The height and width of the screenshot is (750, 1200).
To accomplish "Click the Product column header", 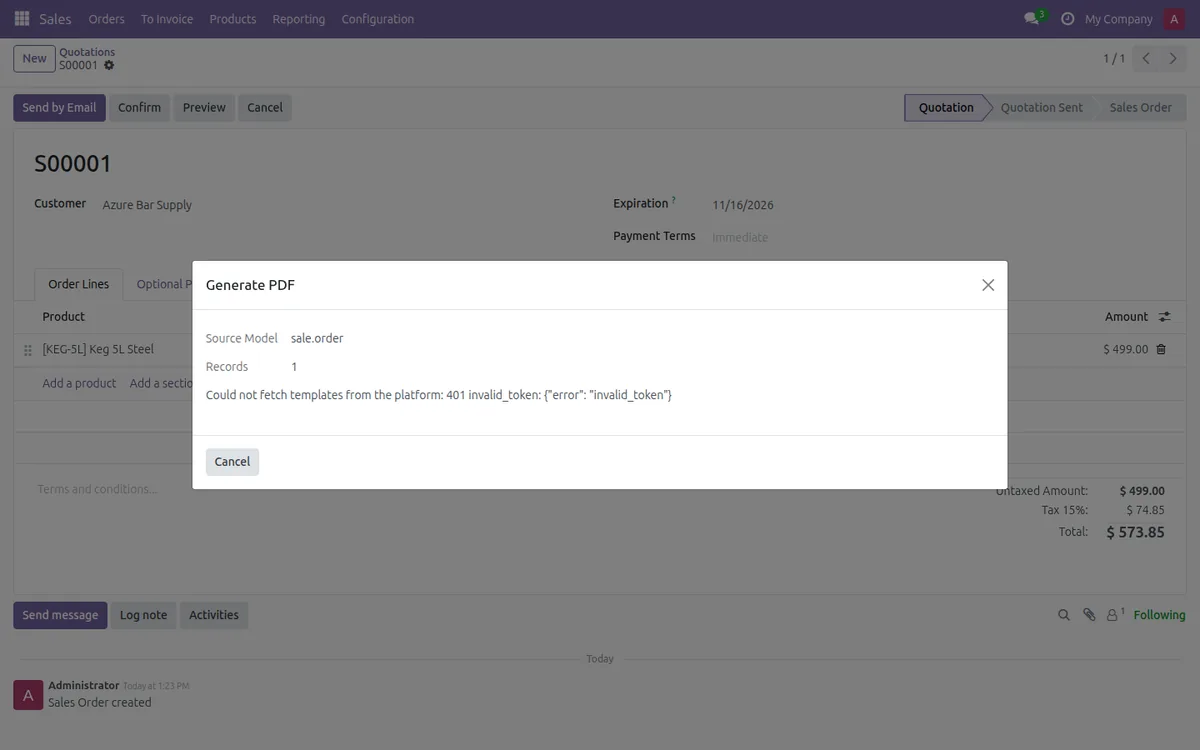I will coord(63,316).
